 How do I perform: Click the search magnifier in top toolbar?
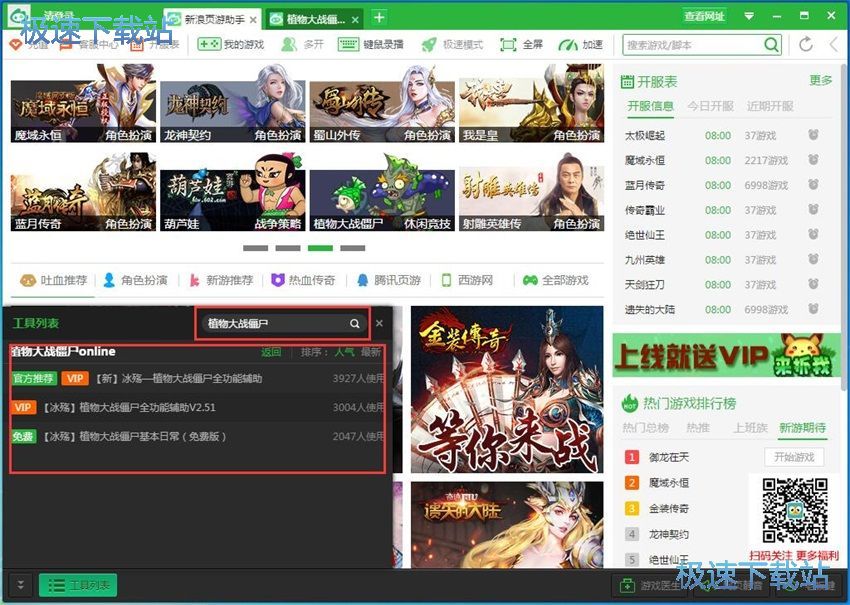pos(771,44)
